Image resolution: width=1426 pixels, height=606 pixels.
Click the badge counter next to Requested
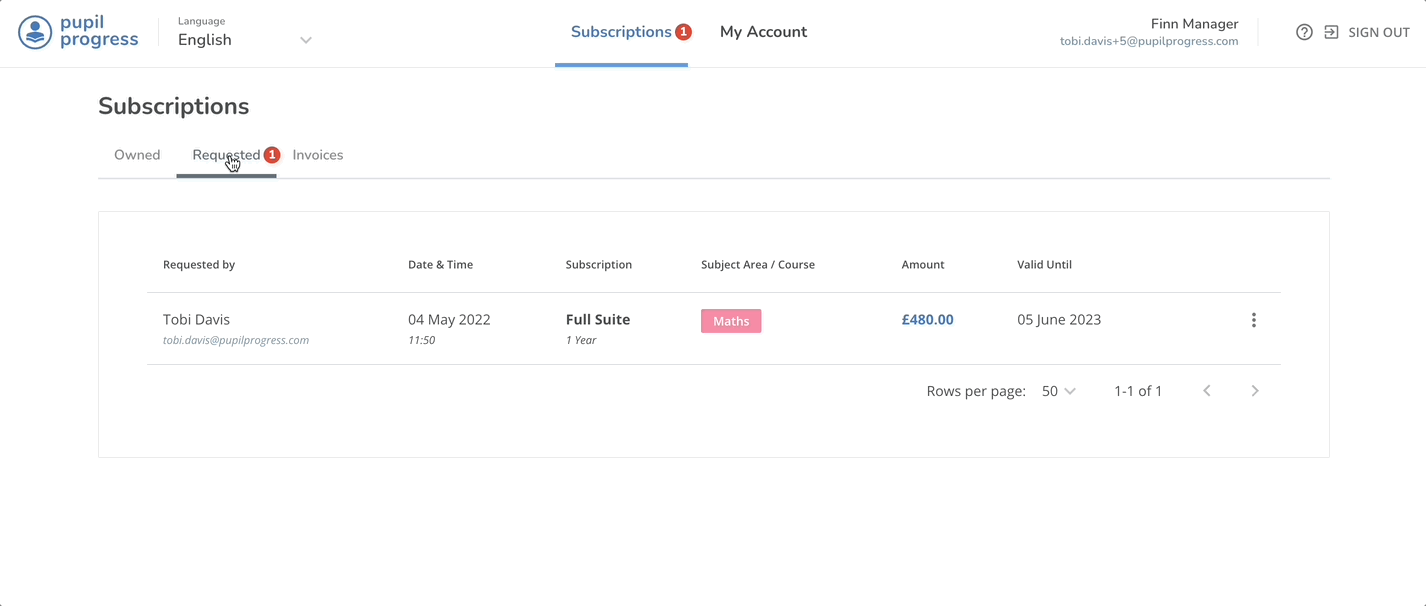pos(271,155)
